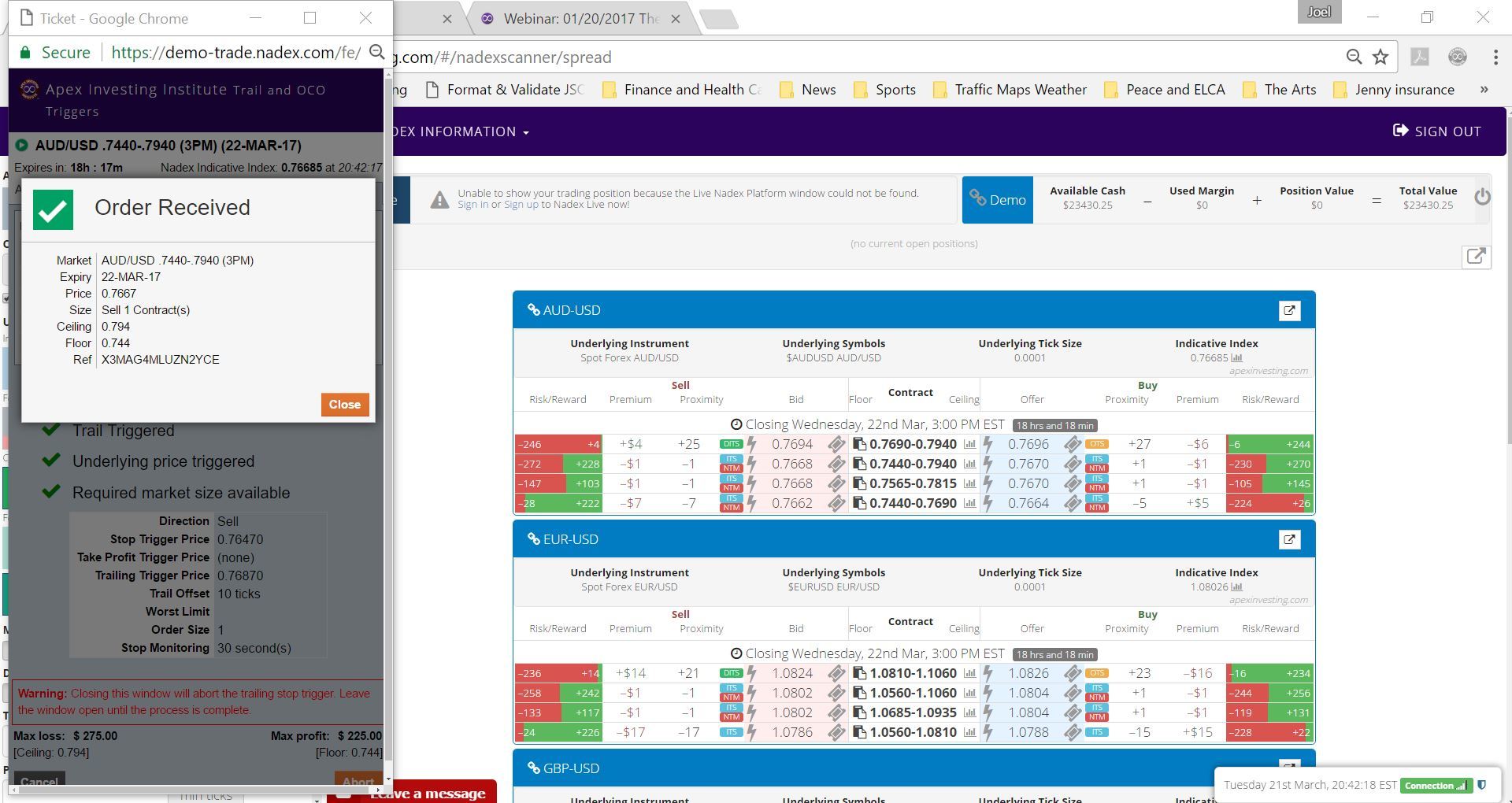Close the Order Received dialog

(x=344, y=405)
